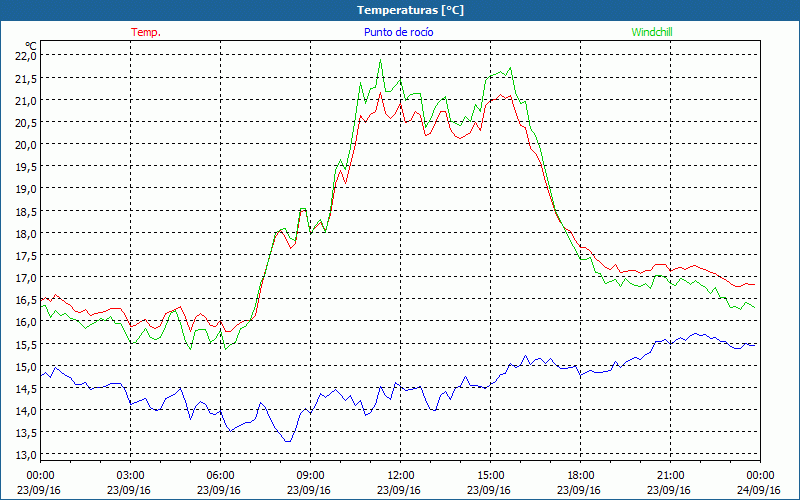800x500 pixels.
Task: Click the '24/09/16' date label
Action: point(759,490)
